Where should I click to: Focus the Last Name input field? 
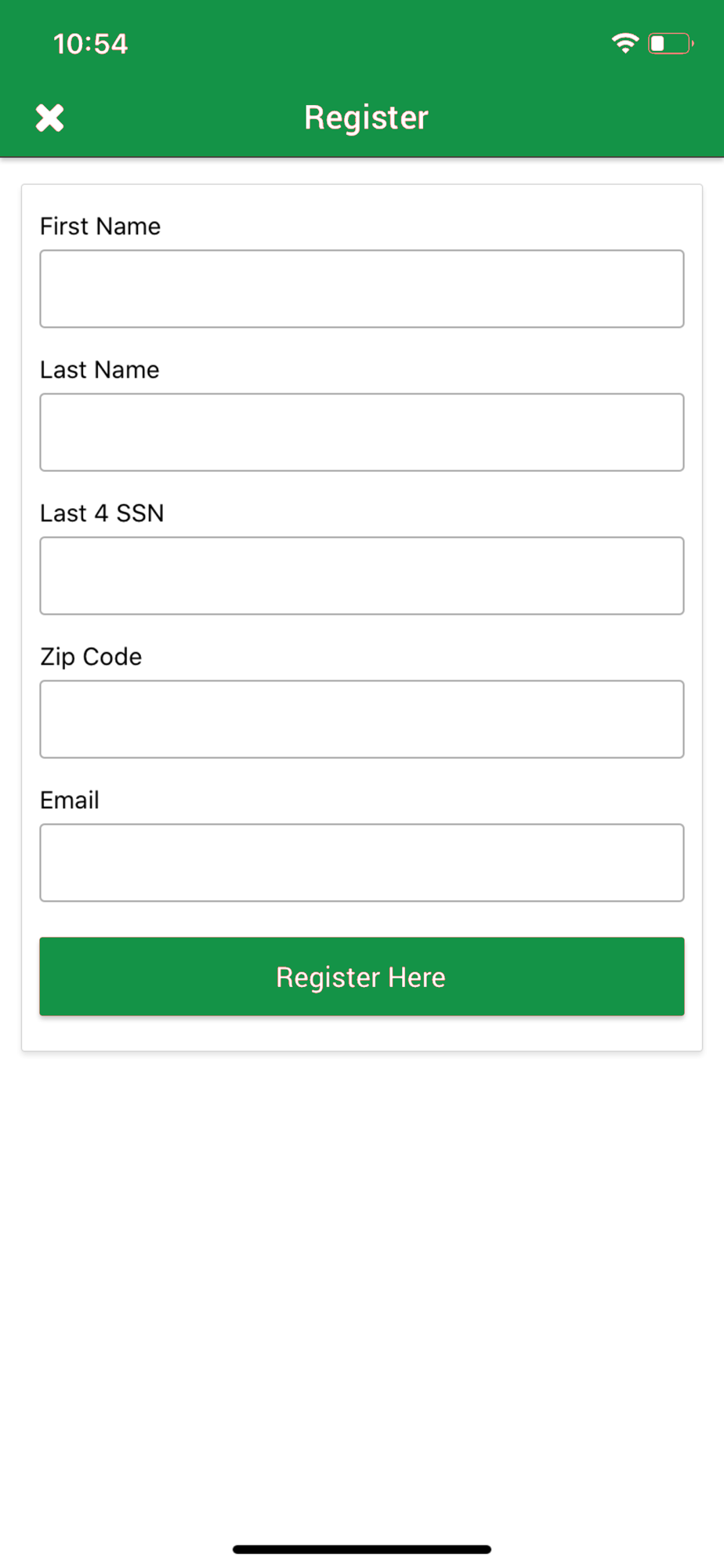click(362, 432)
